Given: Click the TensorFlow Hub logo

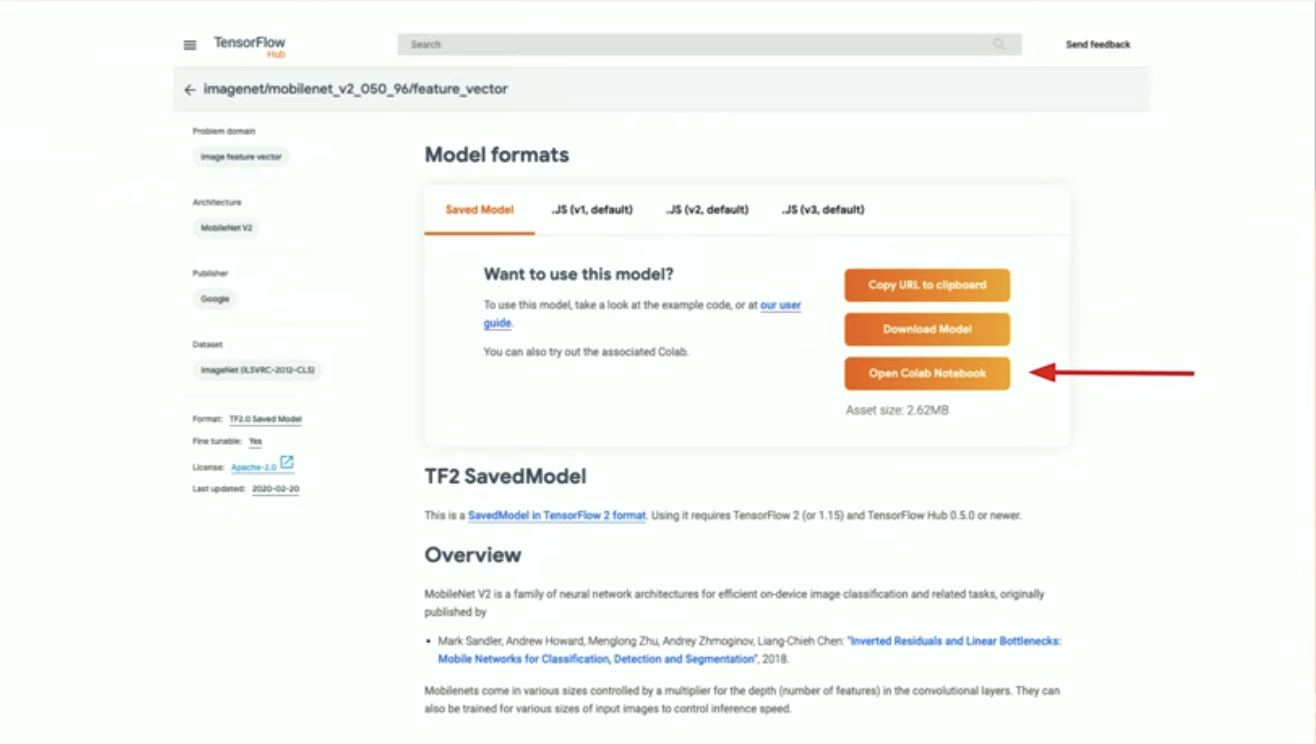Looking at the screenshot, I should click(x=249, y=46).
